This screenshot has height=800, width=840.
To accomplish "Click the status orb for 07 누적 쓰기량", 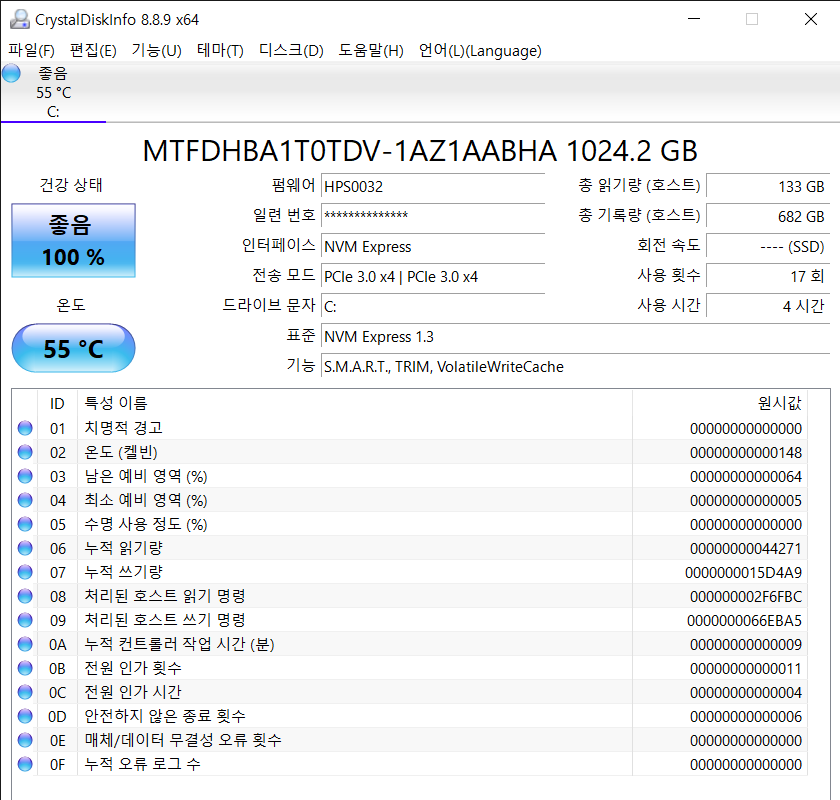I will (x=25, y=572).
